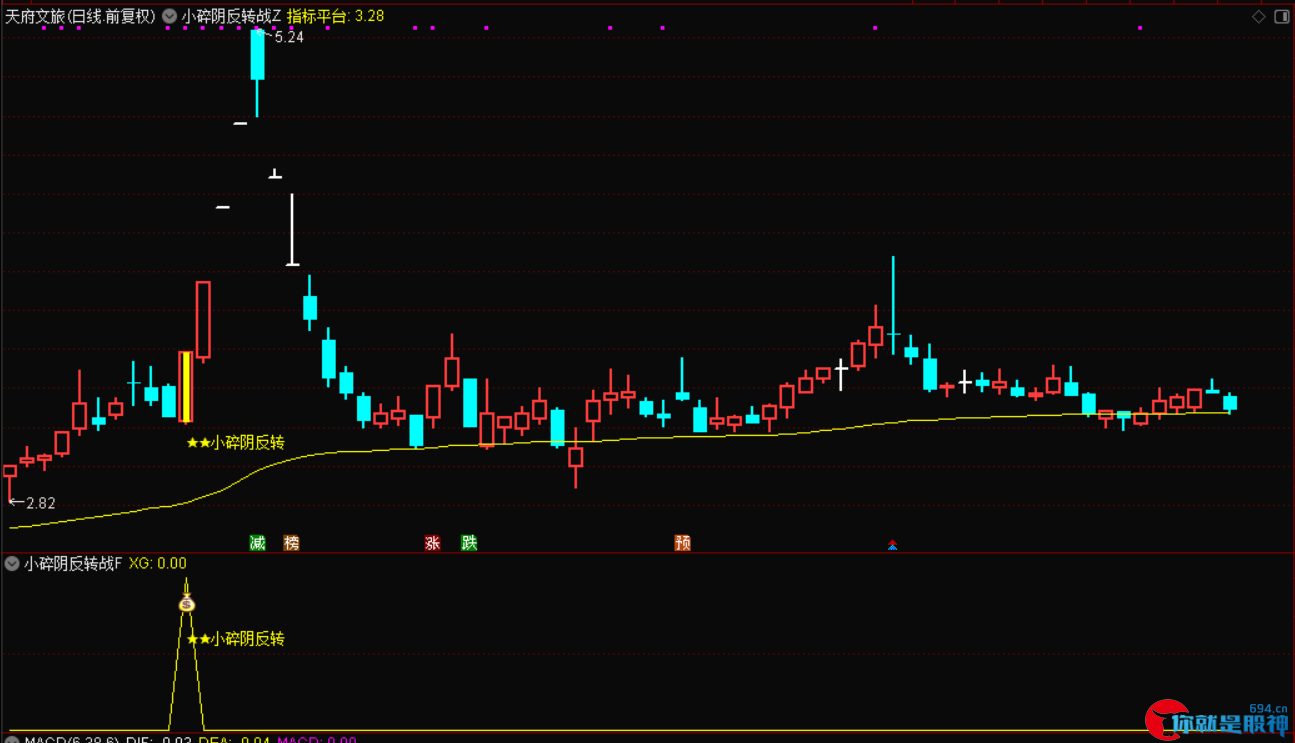The image size is (1295, 743).
Task: Click the sub-chart name 小碎阴反转战F
Action: click(73, 564)
